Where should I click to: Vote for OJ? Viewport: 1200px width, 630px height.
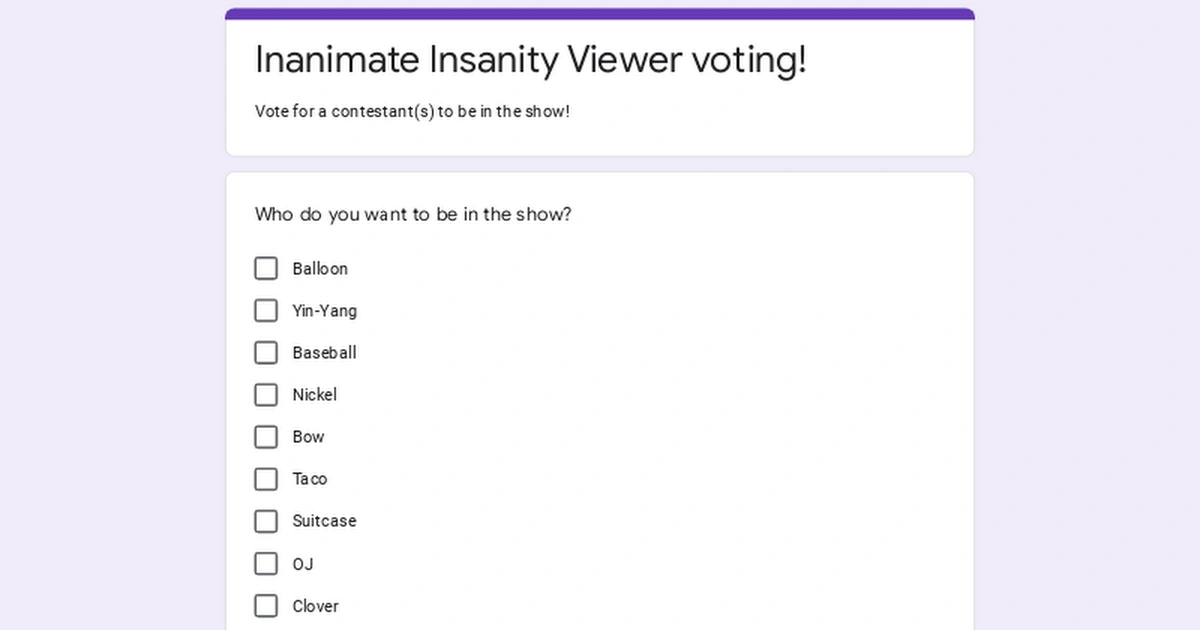click(266, 563)
